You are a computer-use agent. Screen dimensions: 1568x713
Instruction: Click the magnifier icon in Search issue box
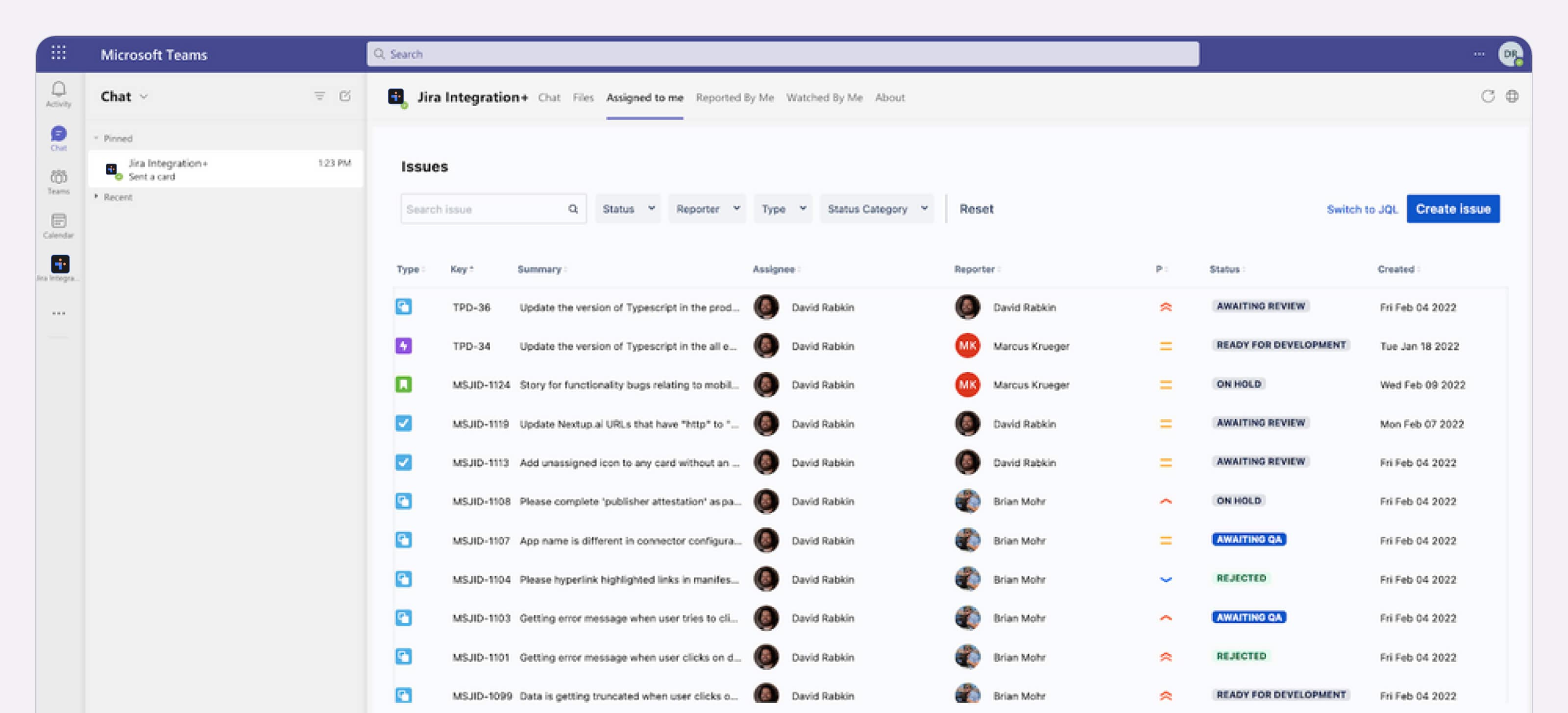[x=573, y=209]
